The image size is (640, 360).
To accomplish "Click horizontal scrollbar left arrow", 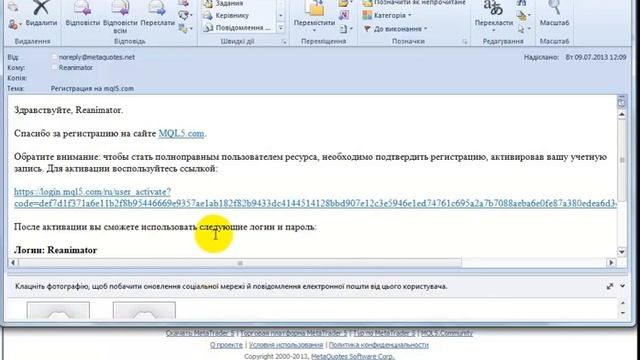I will [13, 262].
